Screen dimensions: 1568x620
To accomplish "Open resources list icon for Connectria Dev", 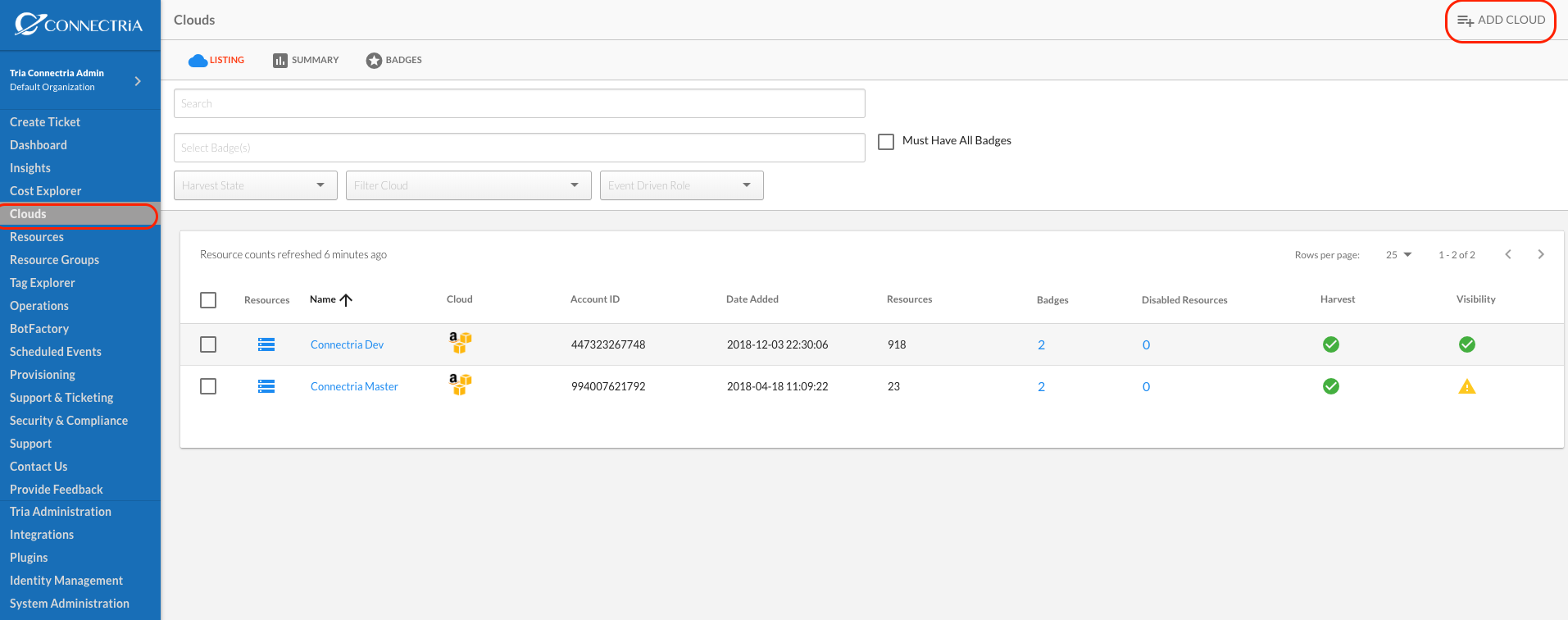I will (266, 344).
